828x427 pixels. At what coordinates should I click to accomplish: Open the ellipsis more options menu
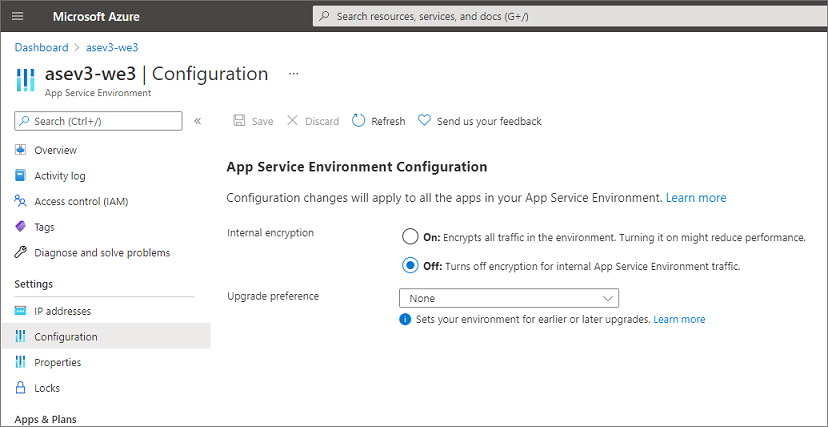(x=293, y=74)
